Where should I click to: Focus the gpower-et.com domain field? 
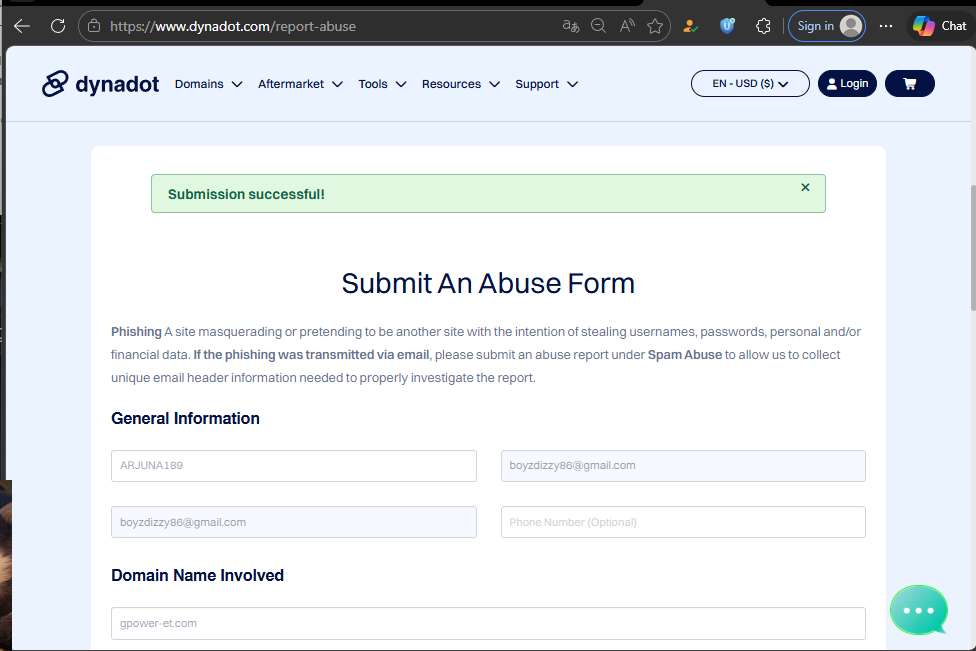tap(488, 624)
